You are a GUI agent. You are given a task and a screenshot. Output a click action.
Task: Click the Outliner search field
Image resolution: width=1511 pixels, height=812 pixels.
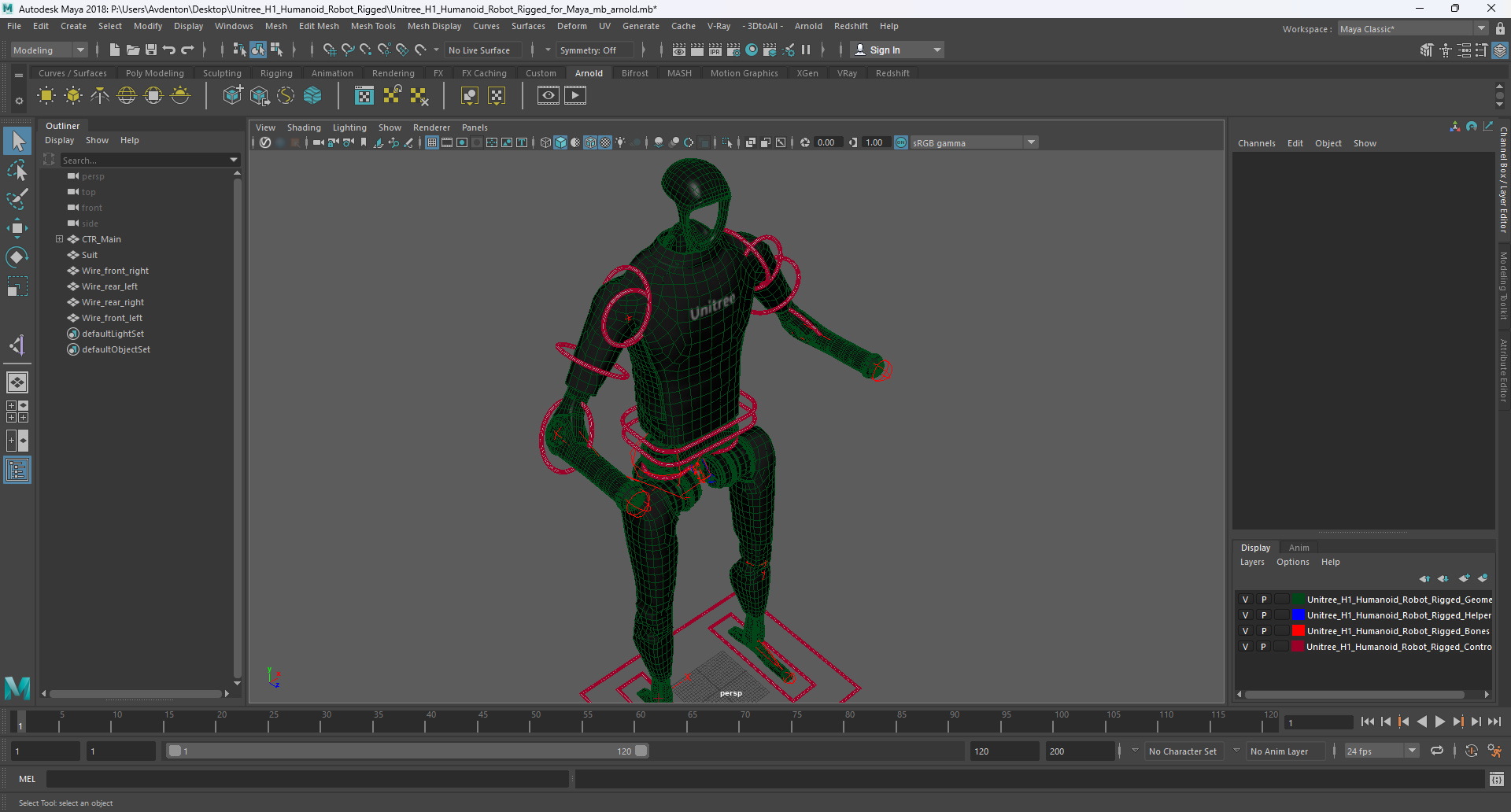click(x=145, y=160)
